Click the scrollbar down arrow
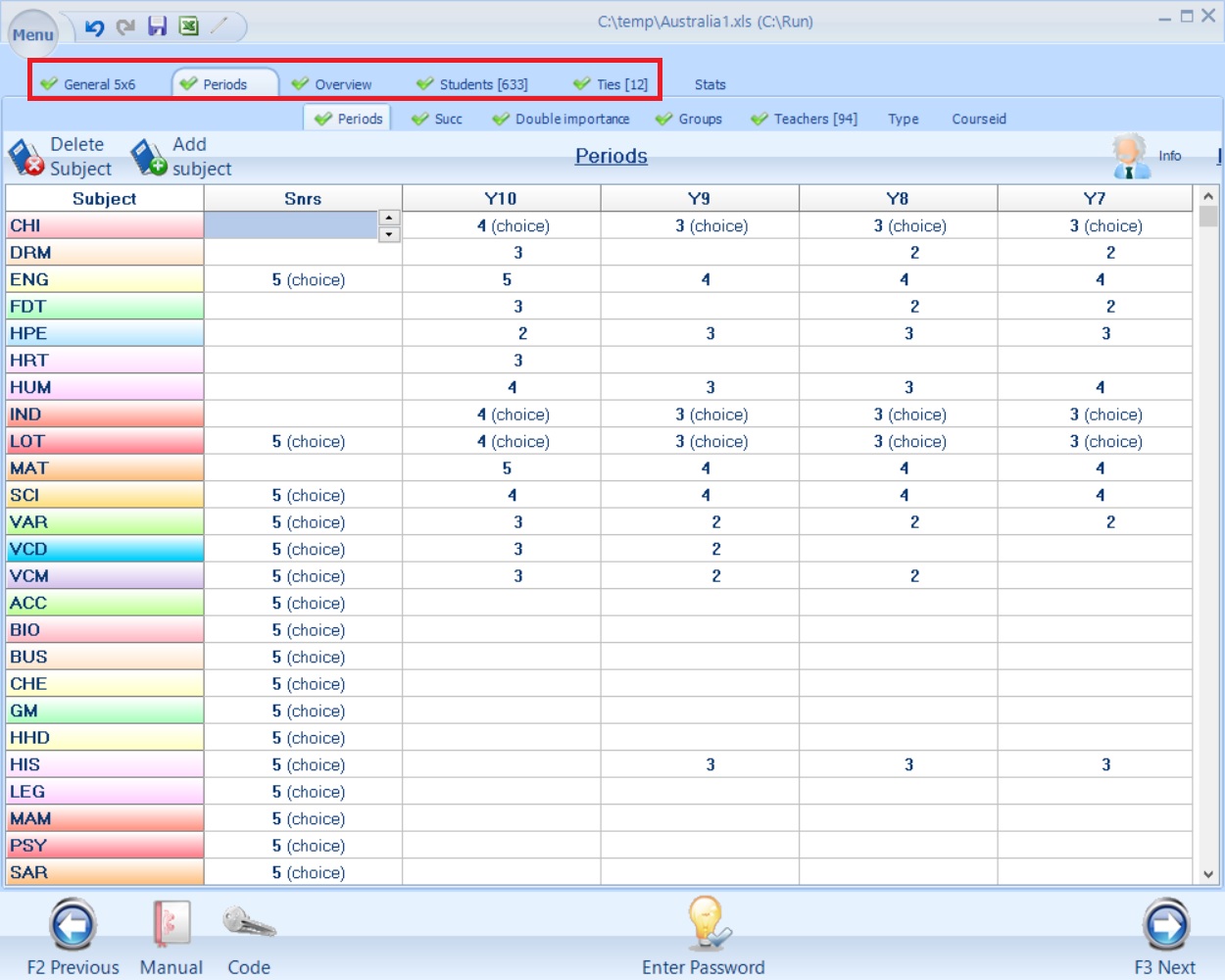1225x980 pixels. pos(1207,874)
